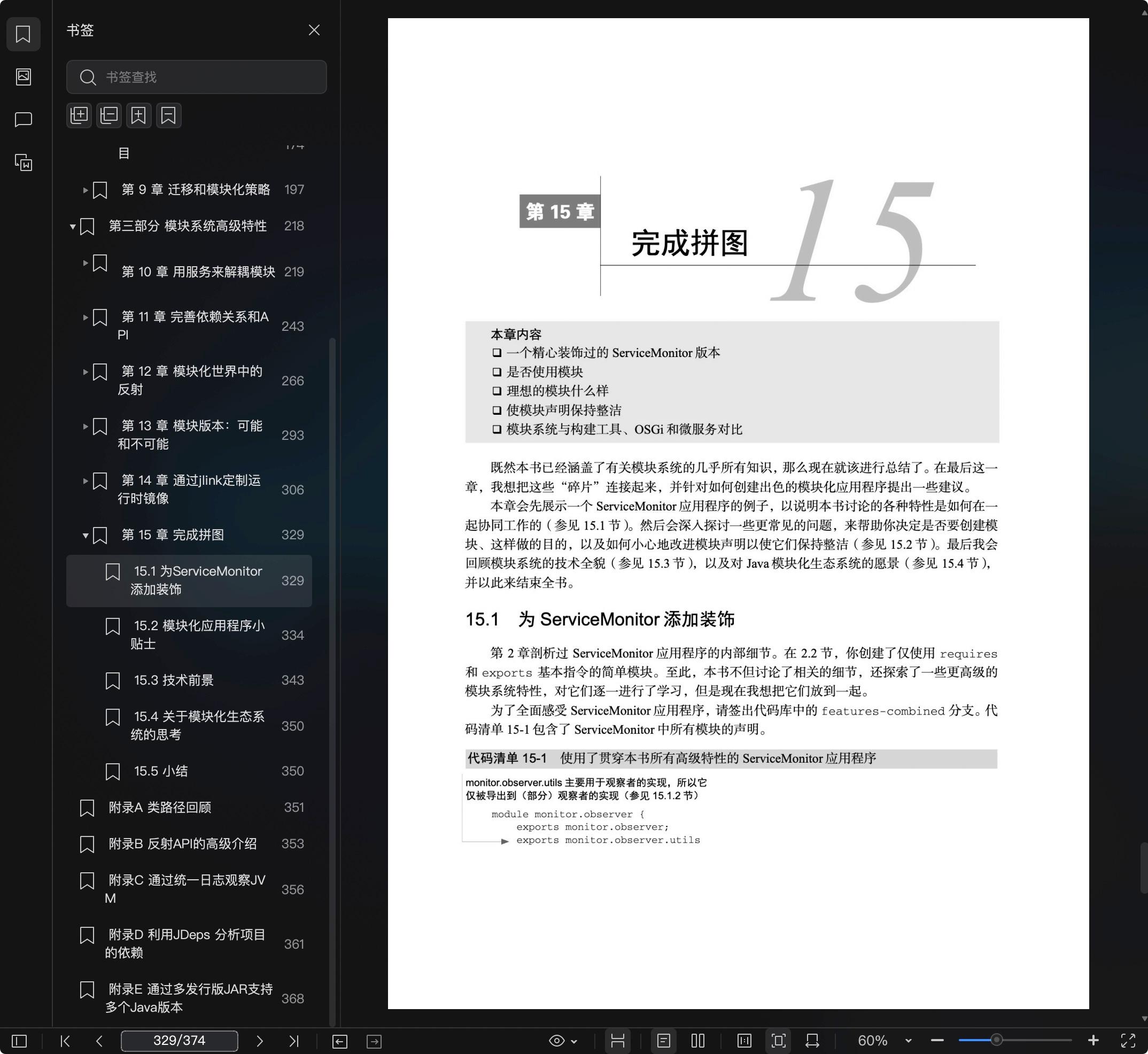The width and height of the screenshot is (1148, 1054).
Task: Jump to 15.4 关于模块化生态系统的思考
Action: coord(197,725)
